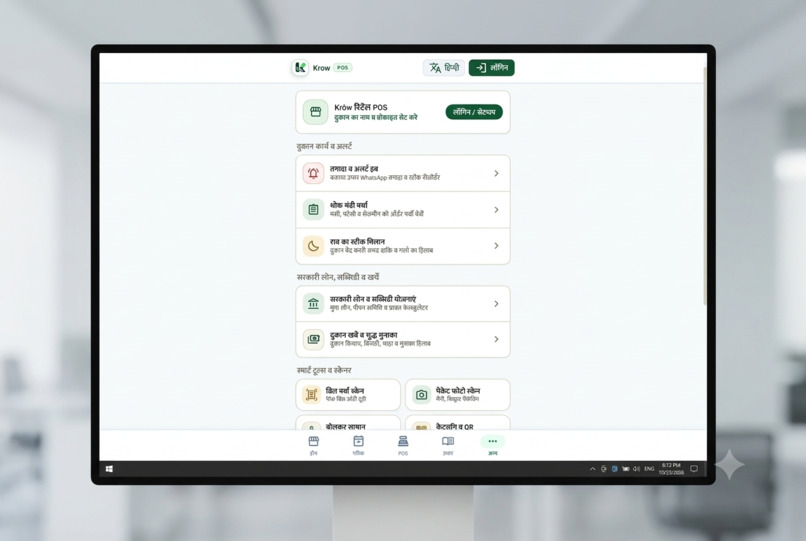Select the three-dots More tab
Viewport: 806px width, 541px height.
coord(492,445)
